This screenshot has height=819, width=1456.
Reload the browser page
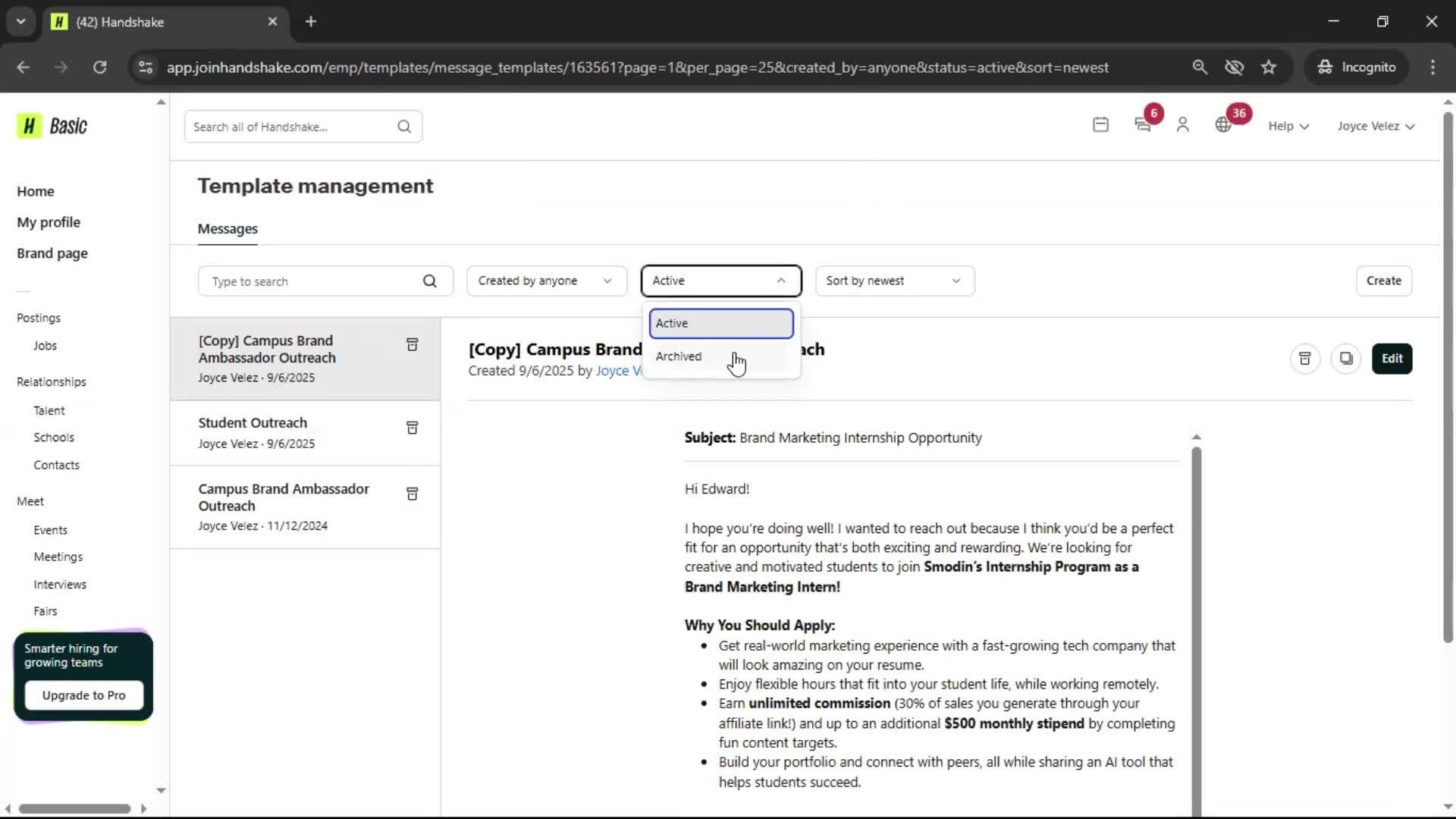tap(99, 67)
